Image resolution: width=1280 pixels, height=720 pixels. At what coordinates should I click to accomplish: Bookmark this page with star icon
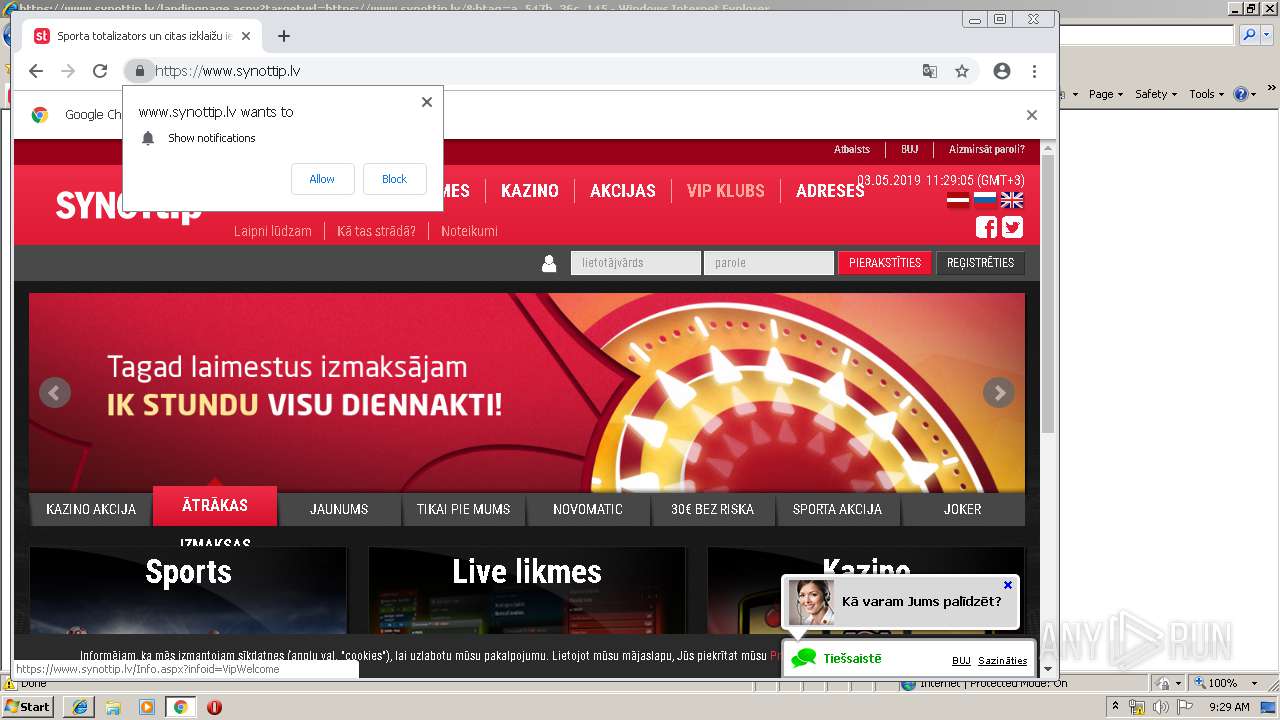962,71
